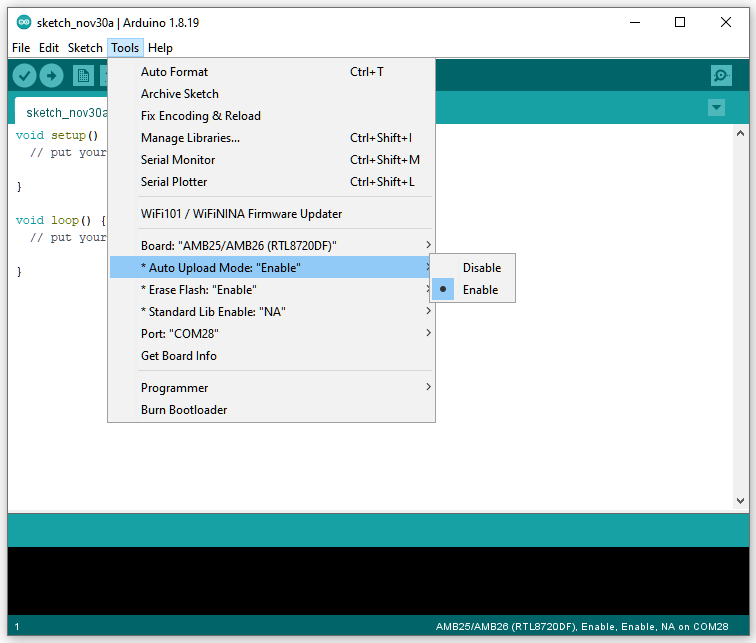
Task: Launch WiFi101 / WiFiNINA Firmware Updater
Action: click(x=272, y=214)
